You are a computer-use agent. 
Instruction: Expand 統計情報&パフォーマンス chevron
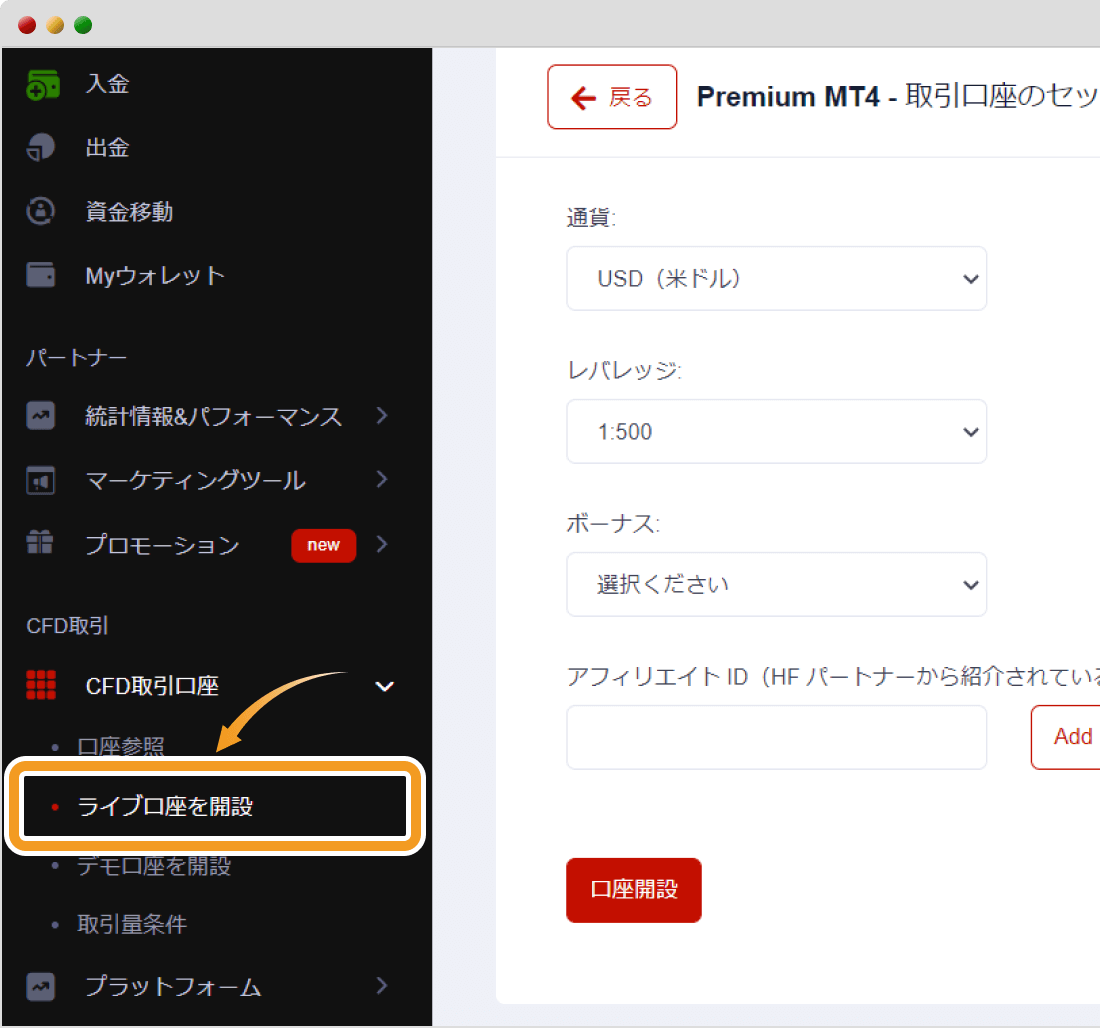pyautogui.click(x=382, y=415)
